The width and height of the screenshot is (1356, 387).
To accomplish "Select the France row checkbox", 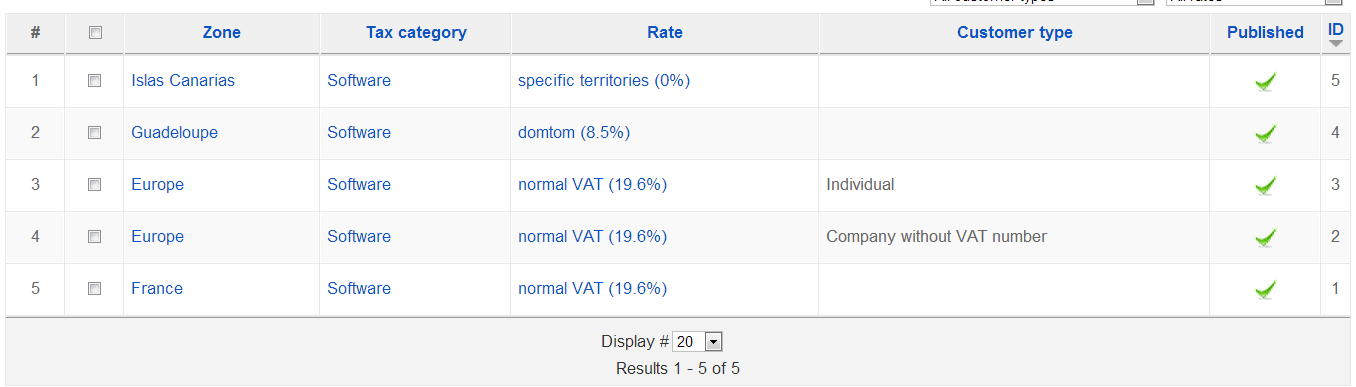I will [95, 289].
